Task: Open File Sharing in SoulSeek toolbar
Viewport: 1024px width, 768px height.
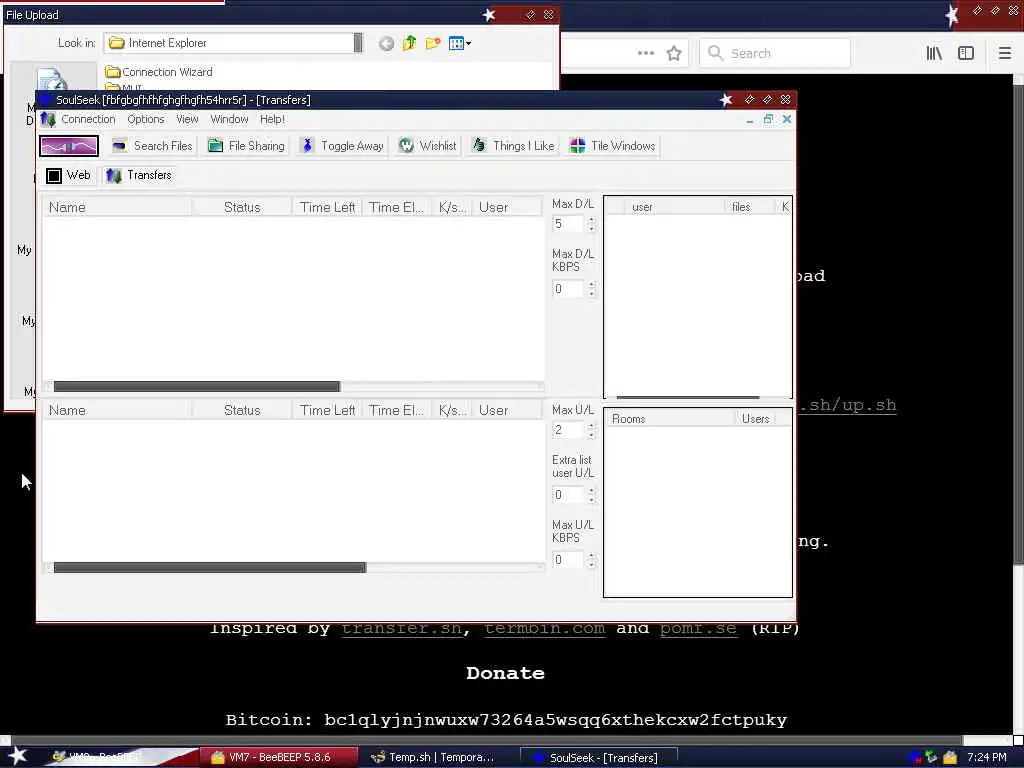Action: (247, 146)
